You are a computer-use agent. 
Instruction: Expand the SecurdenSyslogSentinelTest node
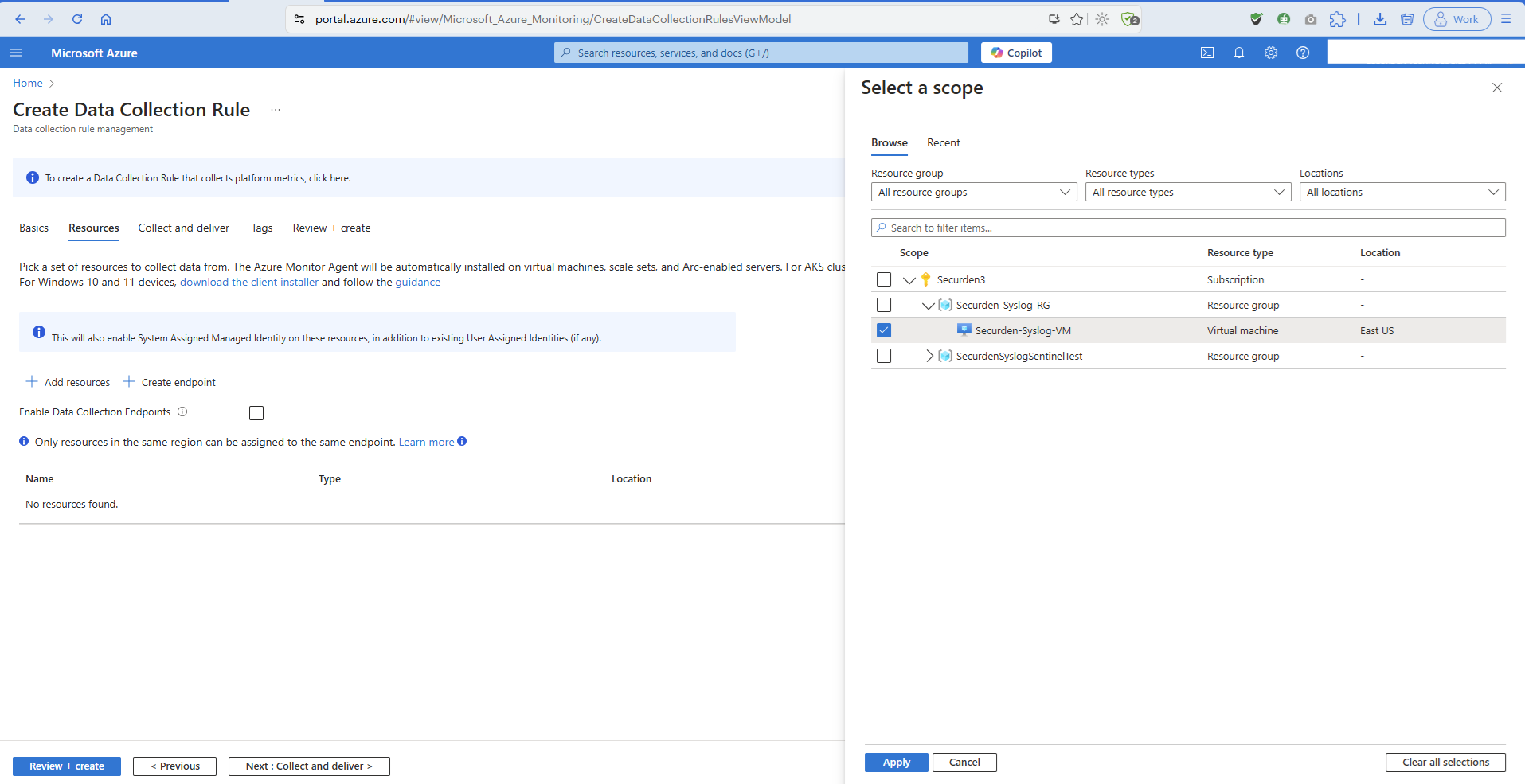pyautogui.click(x=929, y=356)
